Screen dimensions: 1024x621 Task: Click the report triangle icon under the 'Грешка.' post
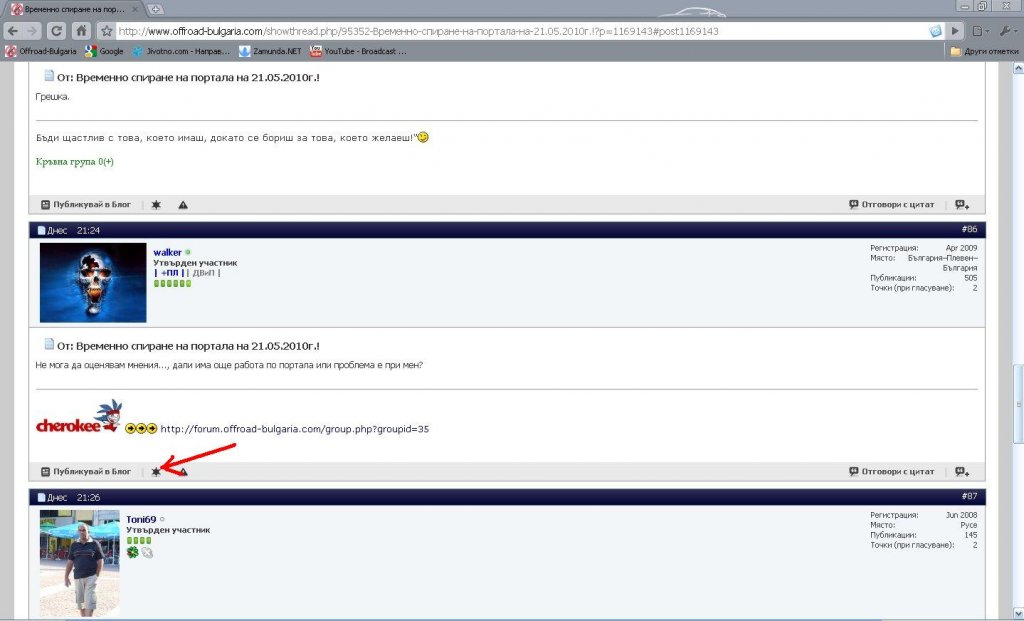point(183,205)
